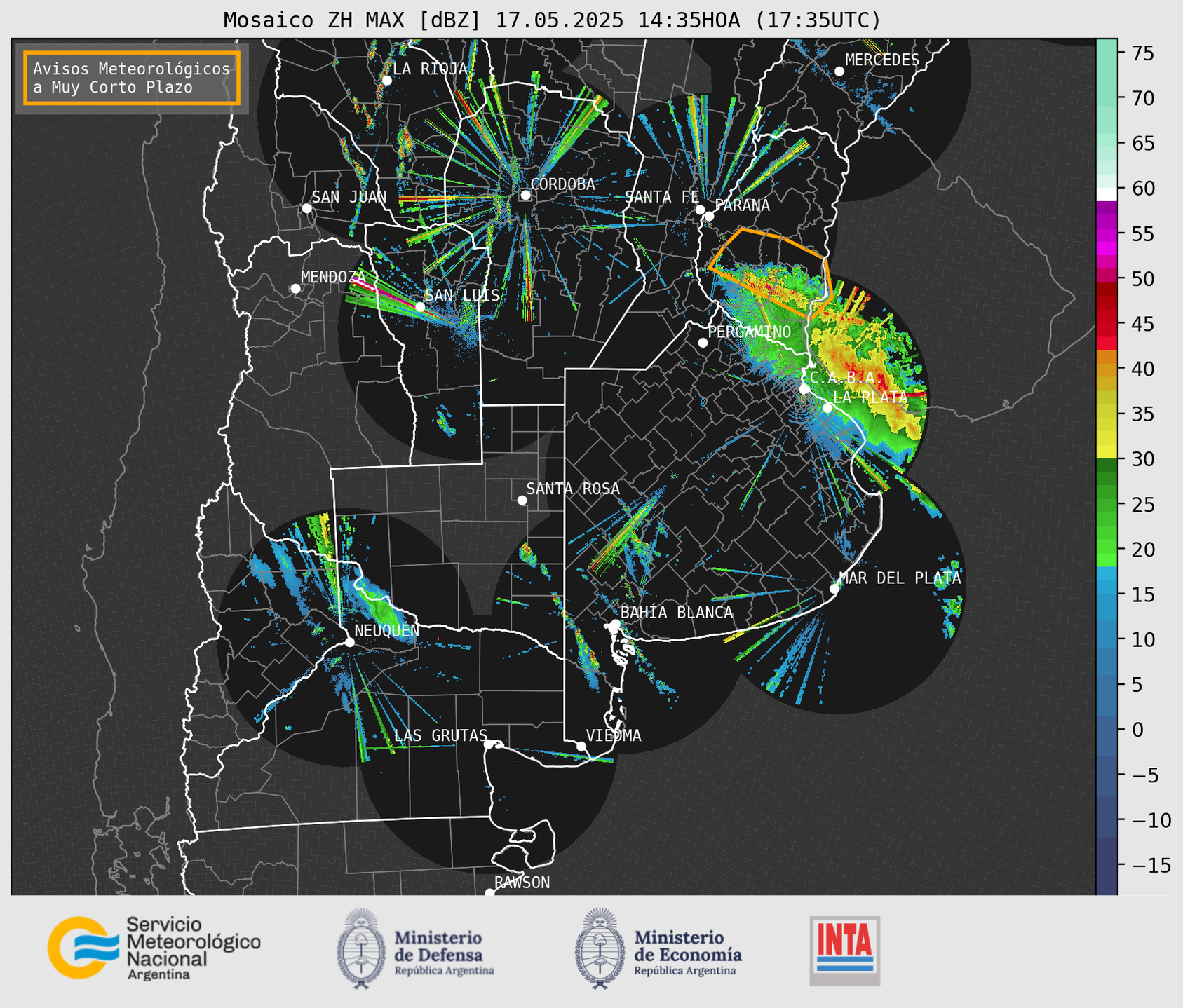Click the -15 dBZ dark band on scale
Viewport: 1183px width, 1008px height.
click(1107, 866)
